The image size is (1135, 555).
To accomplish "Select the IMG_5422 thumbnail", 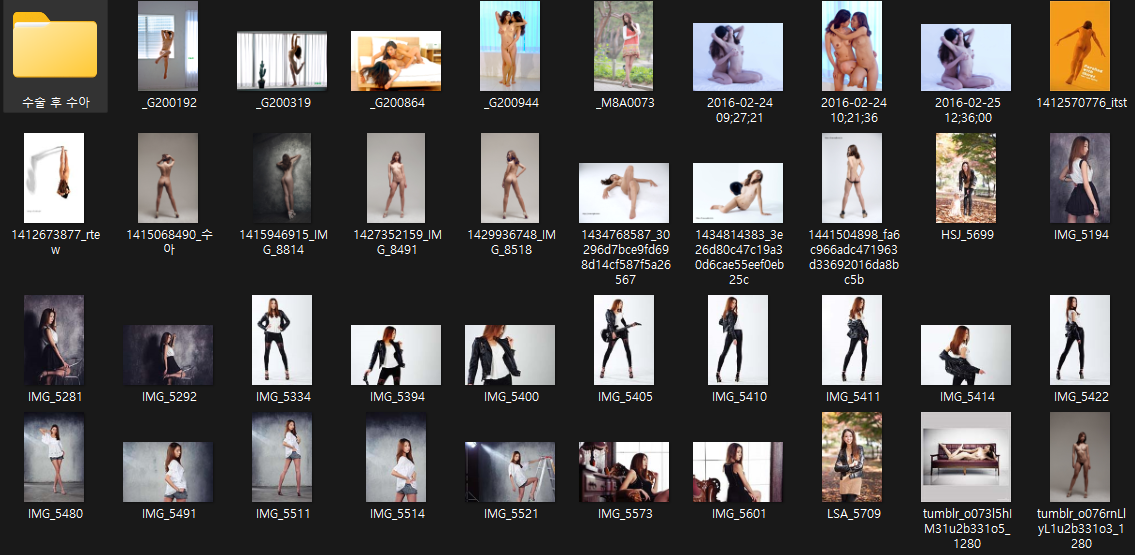I will 1080,340.
